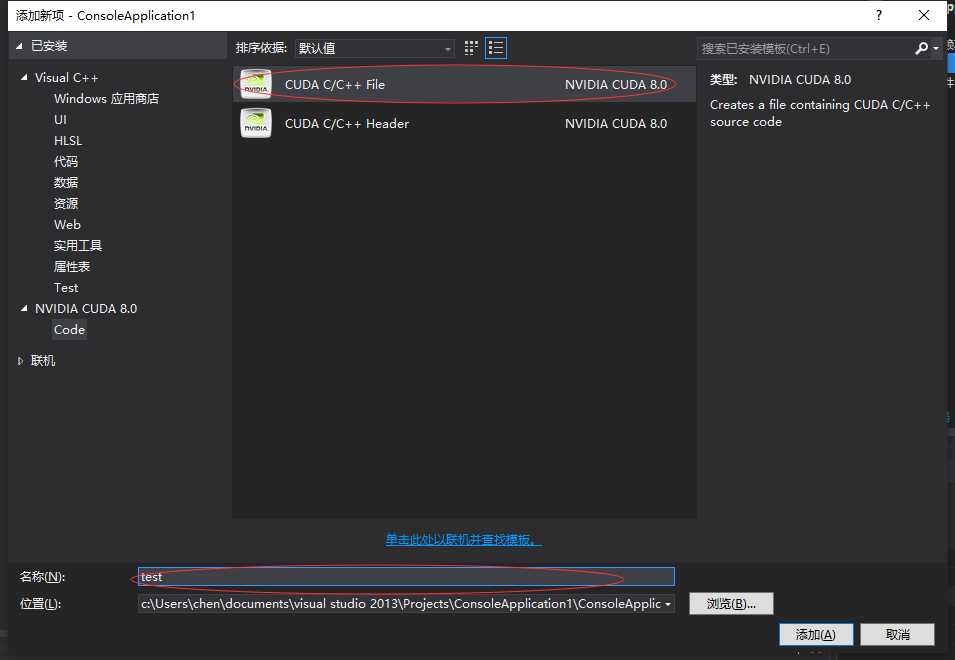The height and width of the screenshot is (660, 955).
Task: Select the UI category
Action: [x=60, y=119]
